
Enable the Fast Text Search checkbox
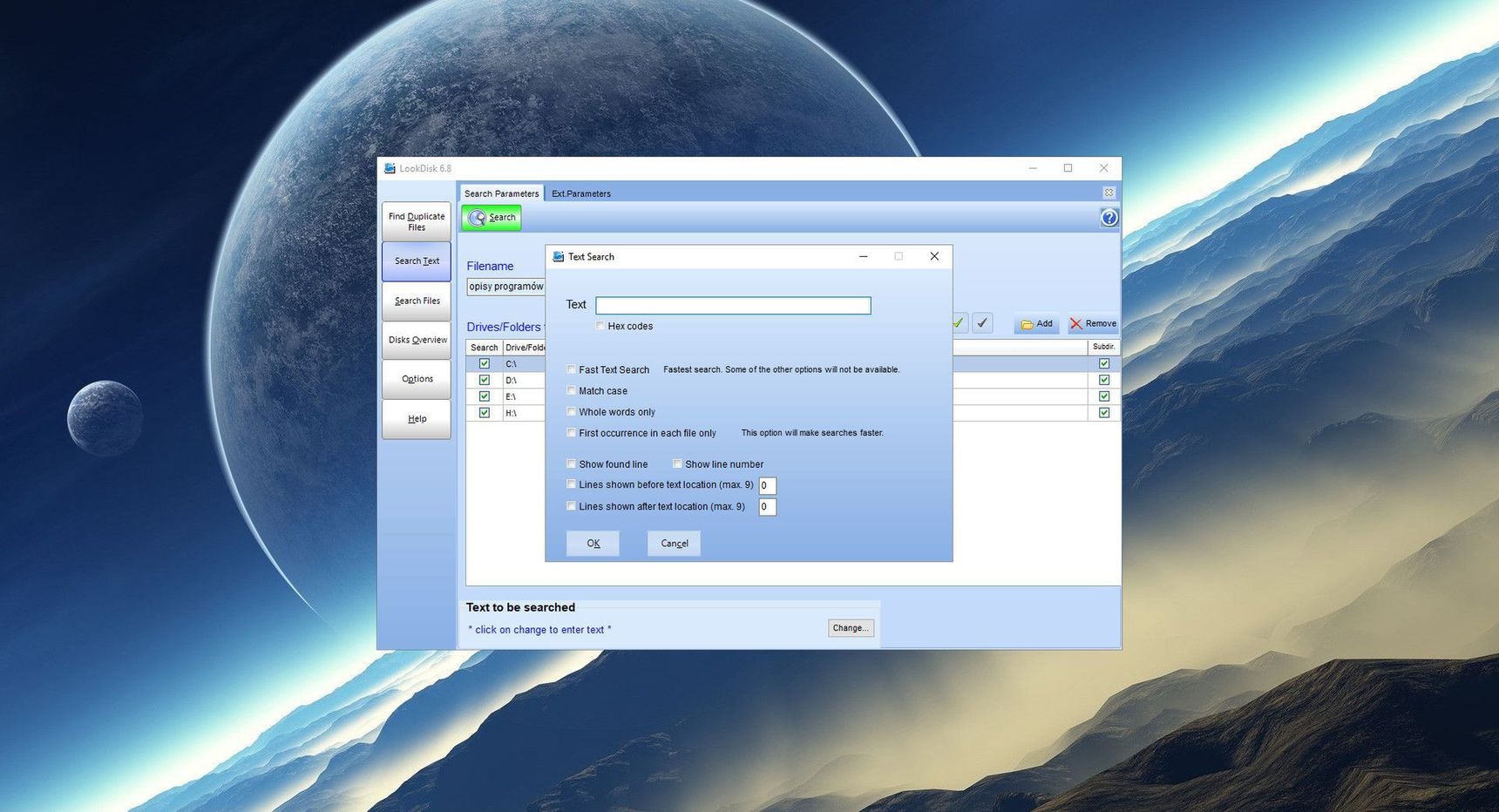coord(571,369)
